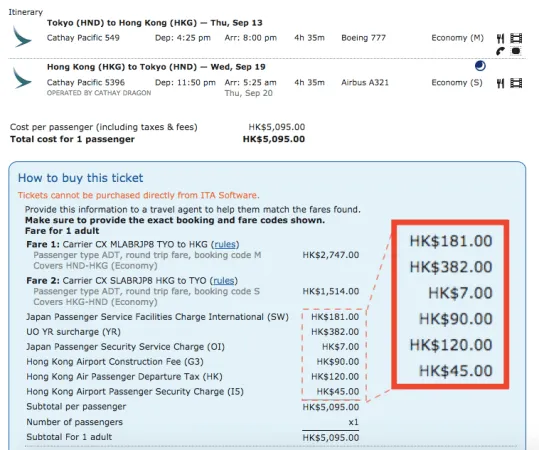Click the Economy (M) cabin label

coord(458,38)
